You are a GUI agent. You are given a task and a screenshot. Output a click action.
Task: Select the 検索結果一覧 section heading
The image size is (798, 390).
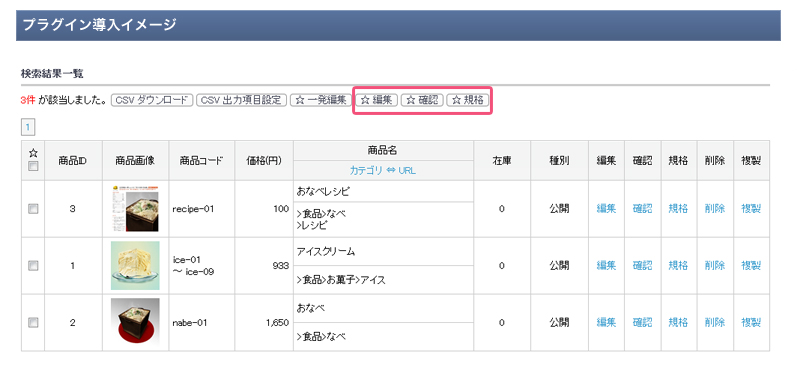point(52,74)
